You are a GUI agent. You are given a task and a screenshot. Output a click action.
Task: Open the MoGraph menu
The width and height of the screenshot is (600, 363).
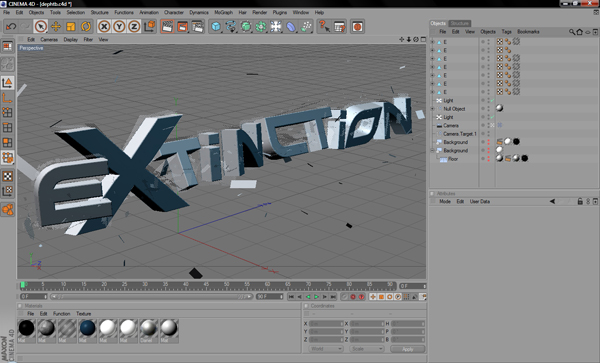coord(223,12)
